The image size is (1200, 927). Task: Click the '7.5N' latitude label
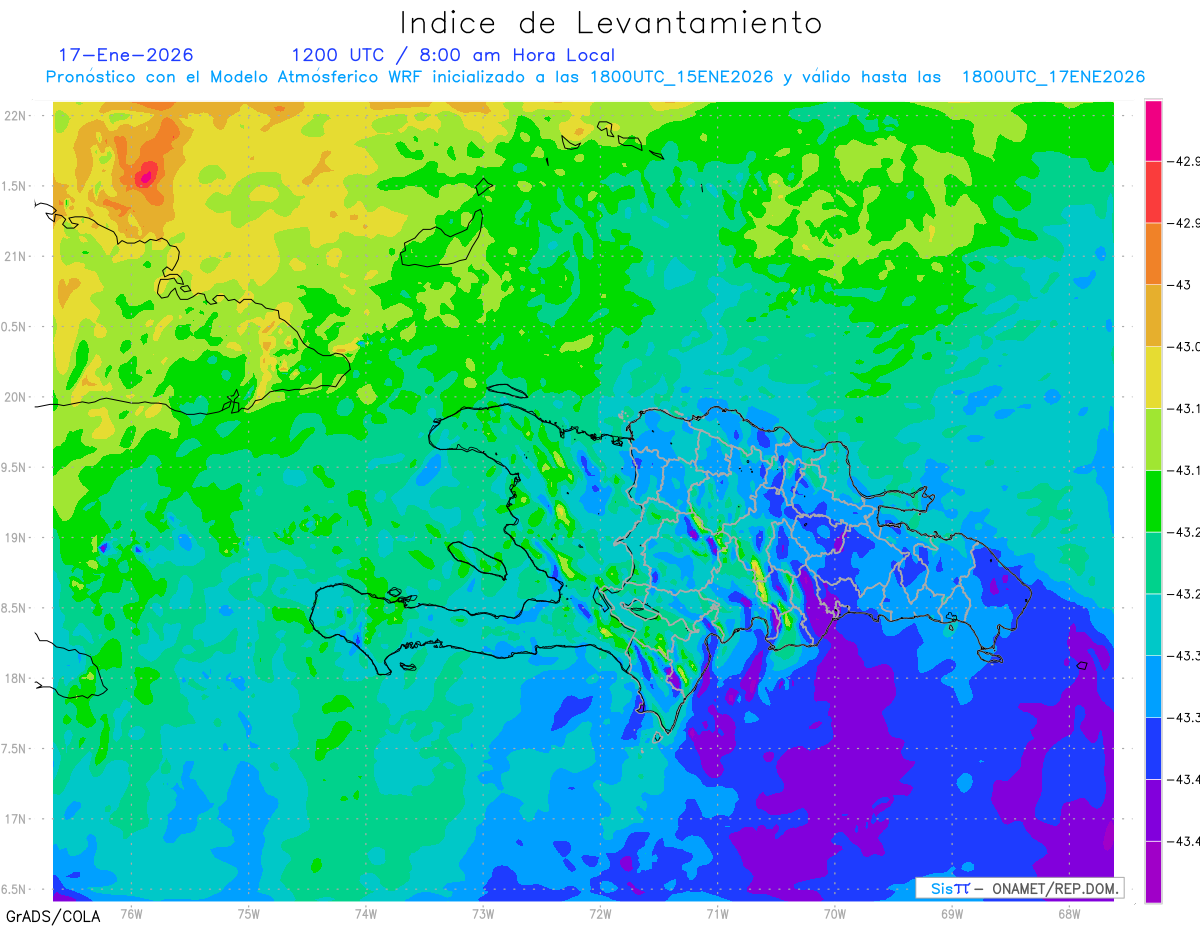pyautogui.click(x=15, y=749)
